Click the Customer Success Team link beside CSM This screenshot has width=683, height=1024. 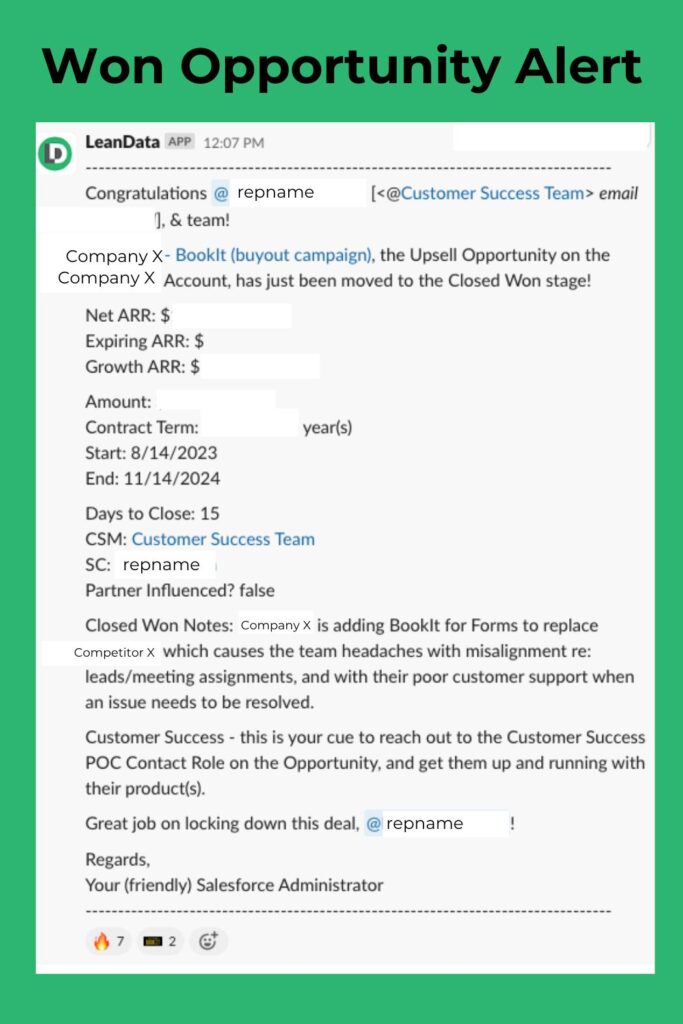click(x=222, y=539)
